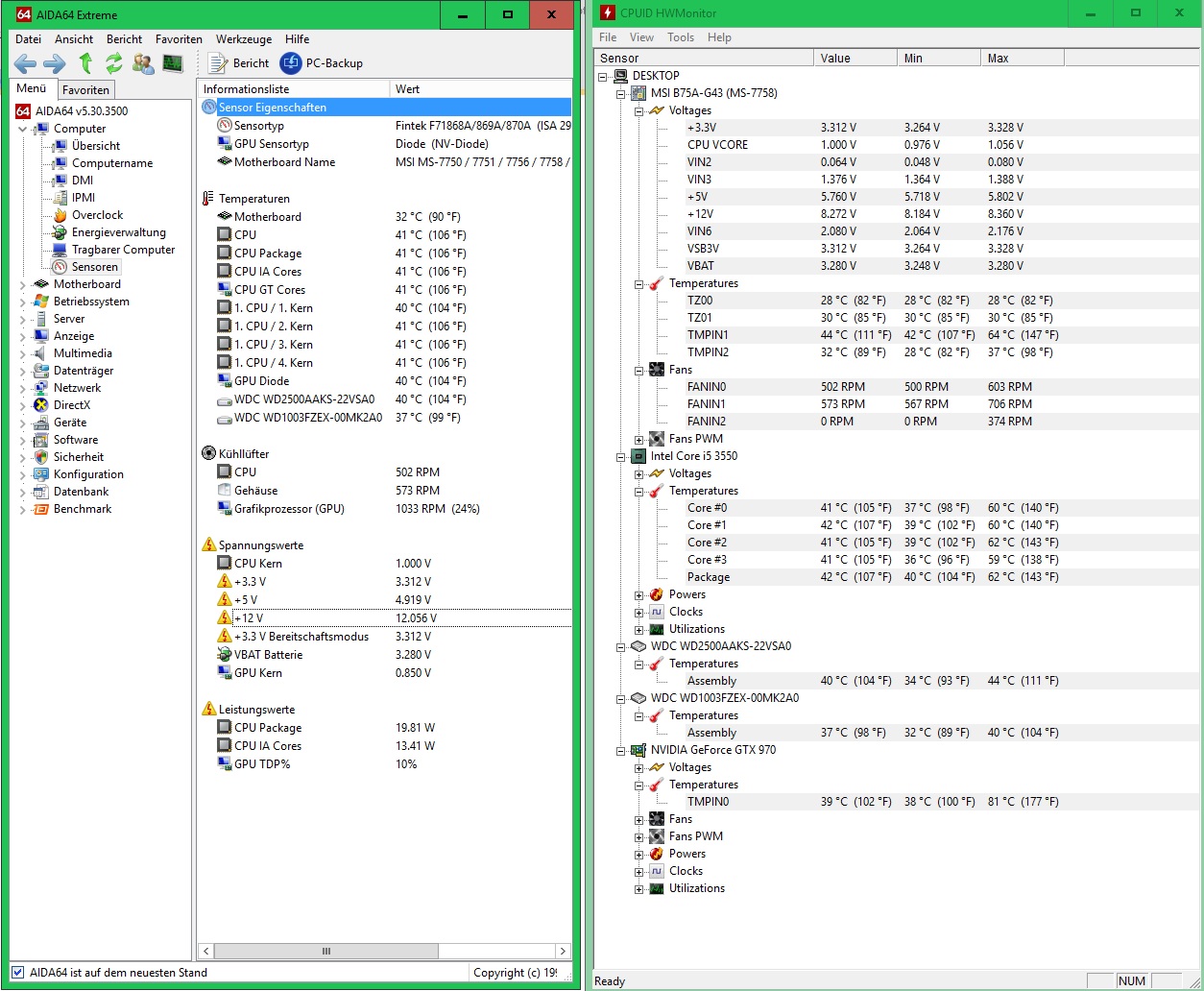Expand Multimedia node in AIDA64 tree
Screen dimensions: 1204x991
pos(23,353)
